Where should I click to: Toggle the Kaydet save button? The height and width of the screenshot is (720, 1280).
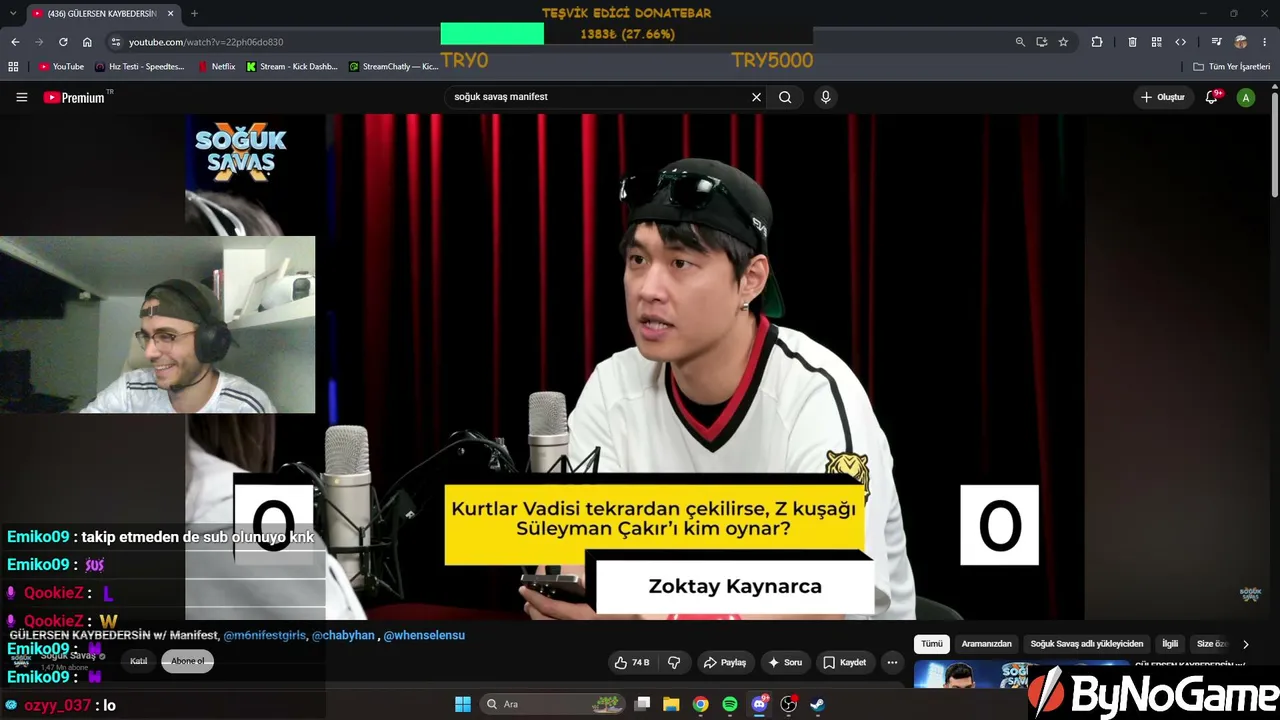coord(845,662)
